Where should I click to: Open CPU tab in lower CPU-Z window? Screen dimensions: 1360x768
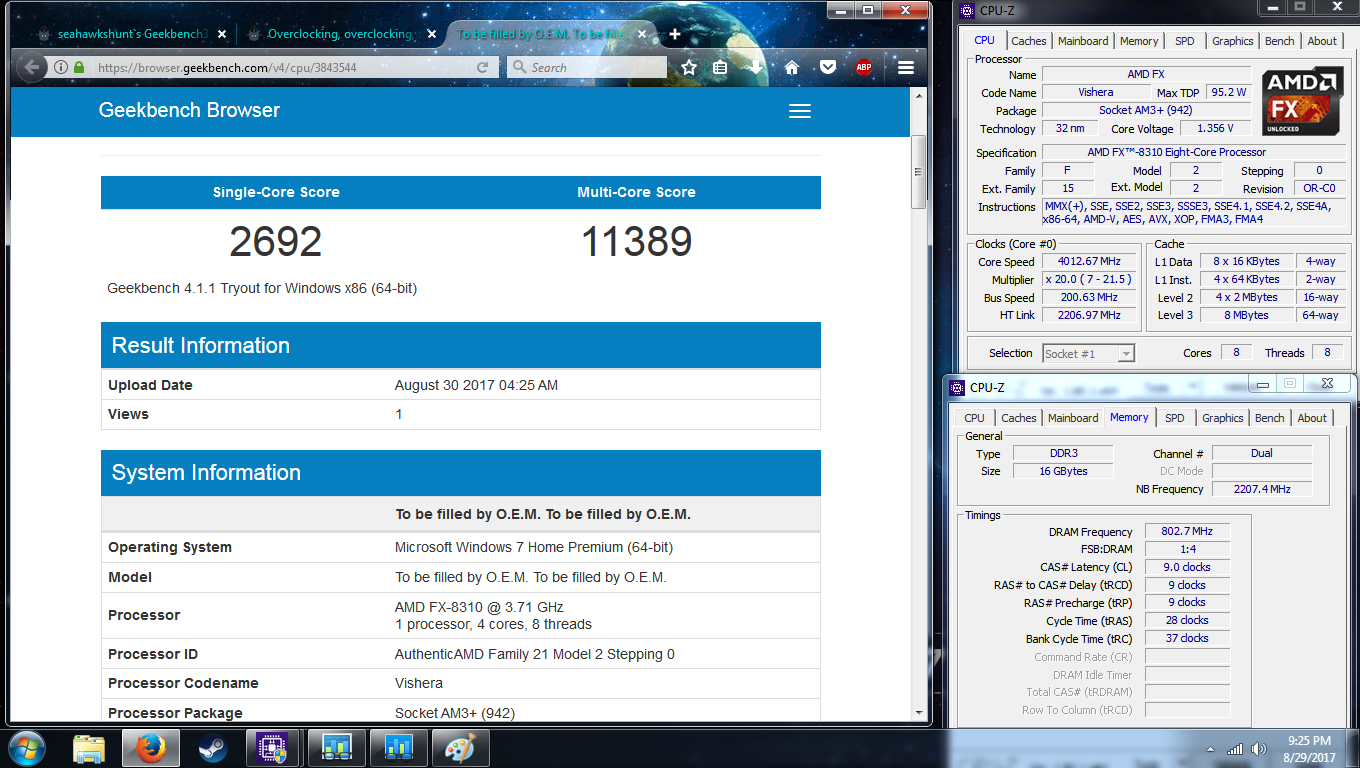(974, 418)
